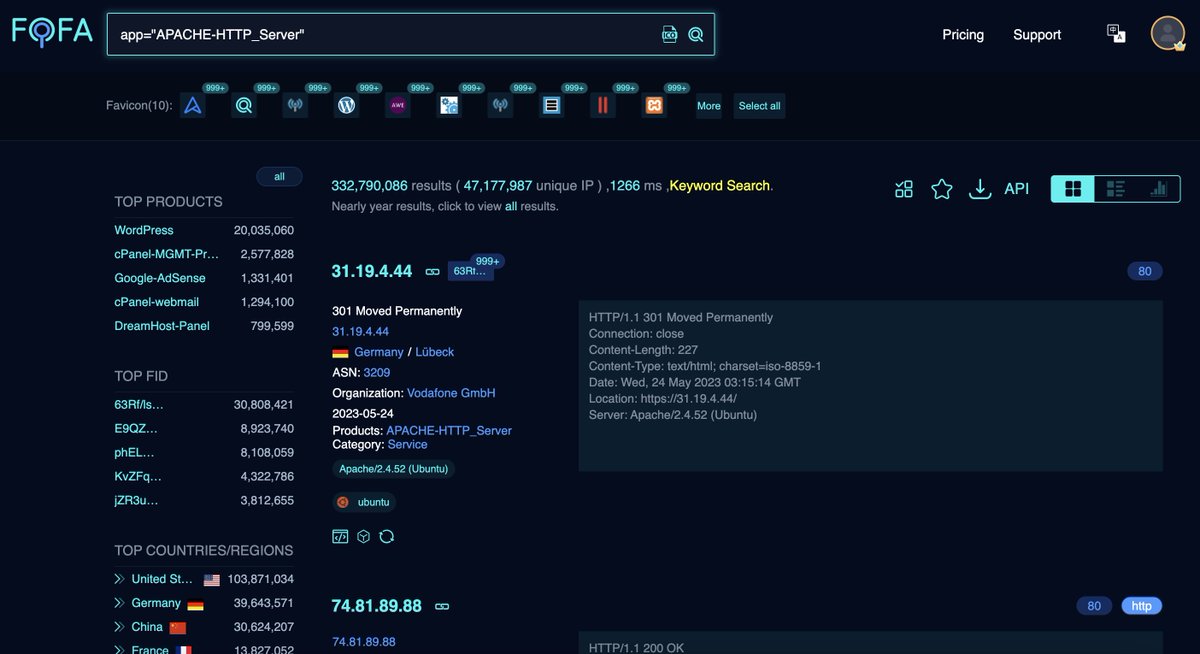Filter by FID KvZFq…
Screen dimensions: 1200x654
(x=138, y=476)
